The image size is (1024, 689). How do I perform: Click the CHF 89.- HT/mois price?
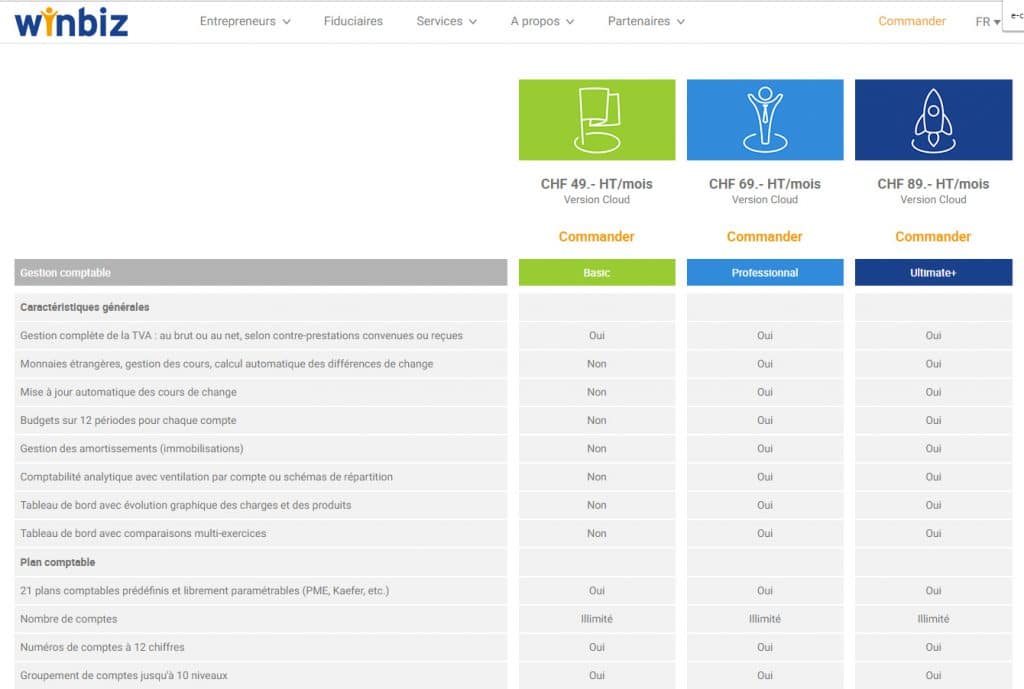933,184
